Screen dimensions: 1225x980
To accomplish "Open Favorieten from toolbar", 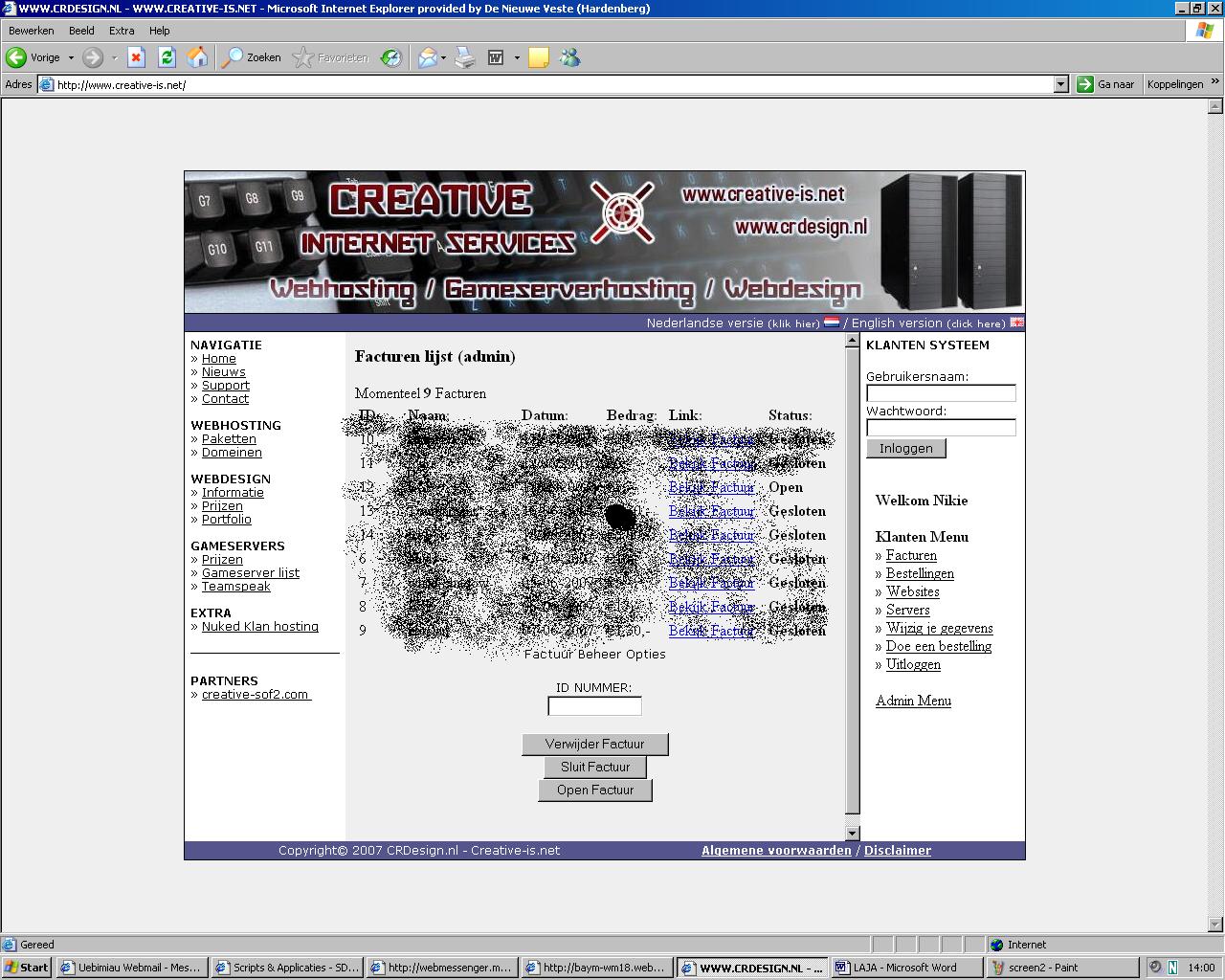I will pos(330,57).
